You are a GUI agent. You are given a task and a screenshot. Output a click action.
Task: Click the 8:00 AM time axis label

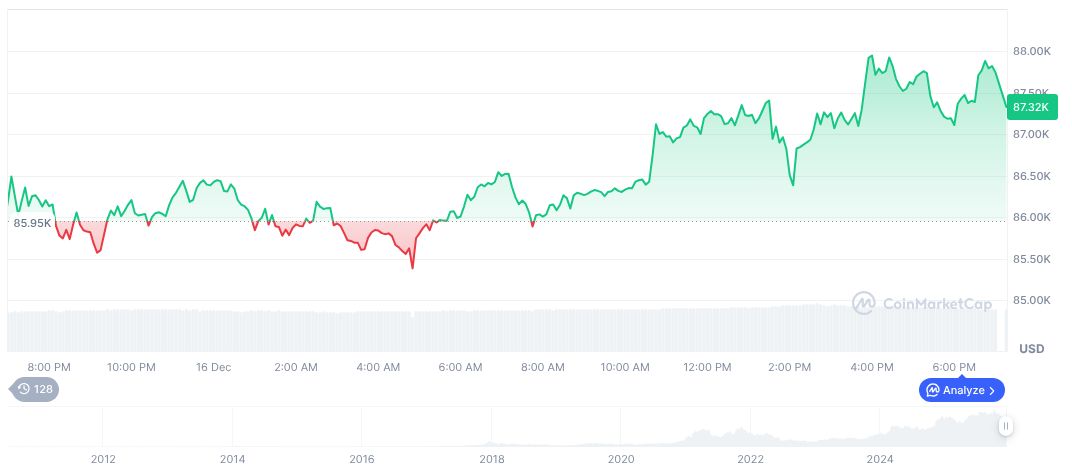(x=542, y=367)
